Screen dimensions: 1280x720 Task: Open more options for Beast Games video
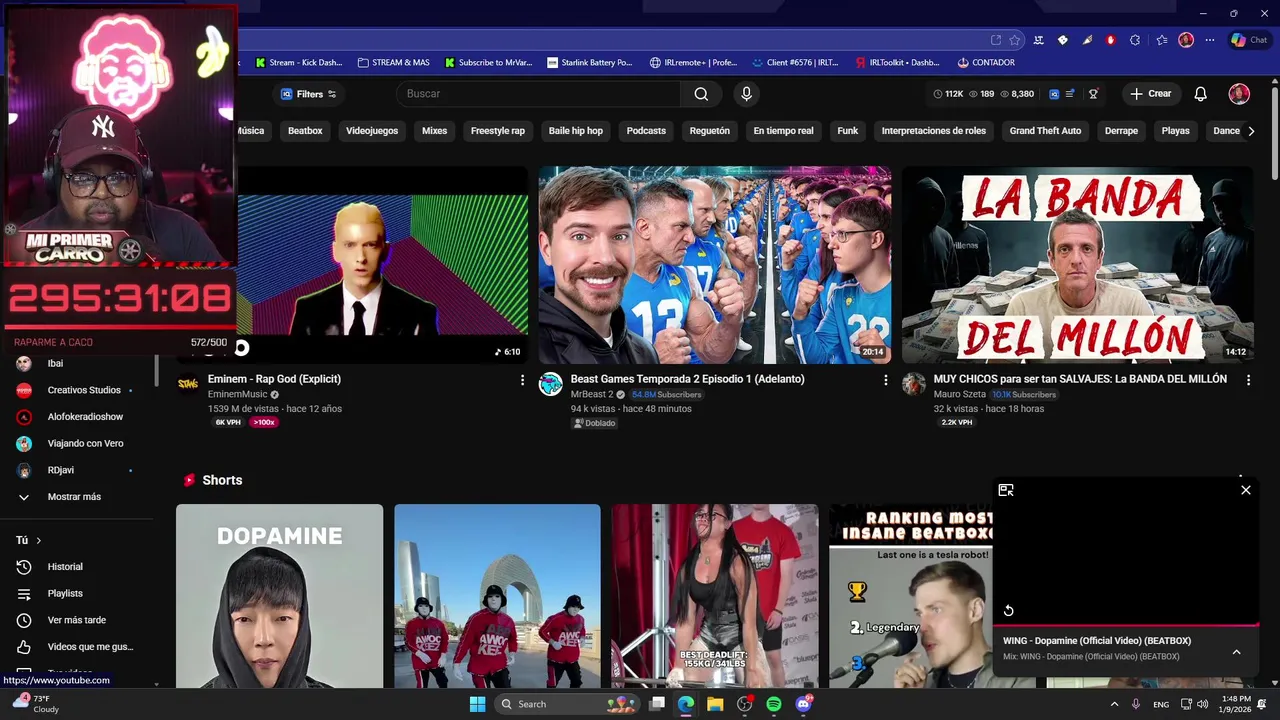click(x=885, y=380)
